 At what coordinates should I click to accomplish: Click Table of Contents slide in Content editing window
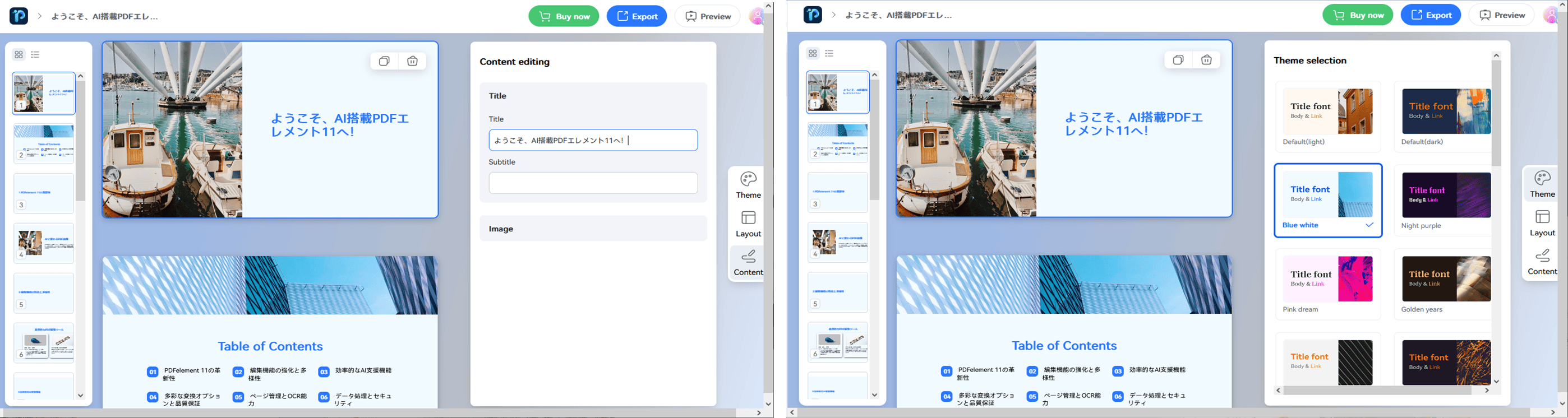(x=270, y=332)
